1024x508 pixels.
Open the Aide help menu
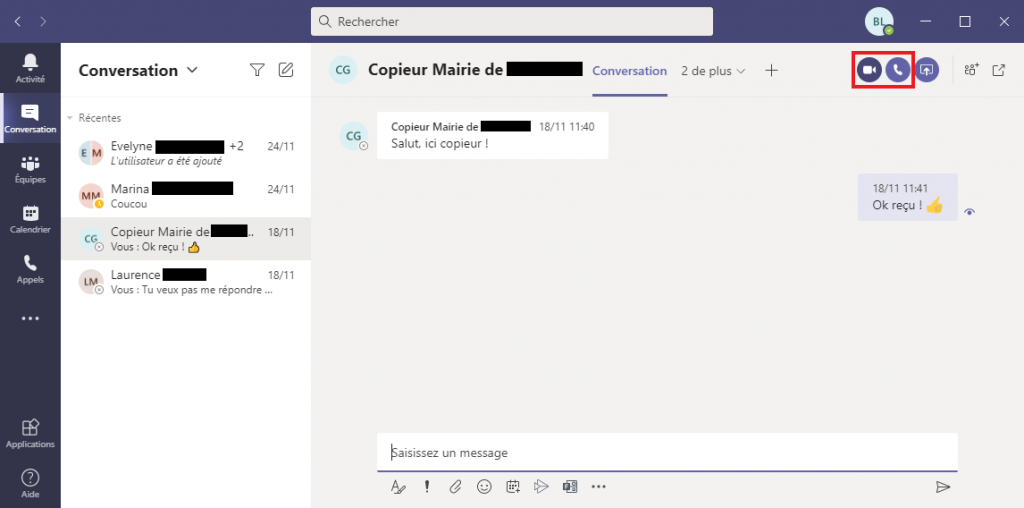pos(30,483)
